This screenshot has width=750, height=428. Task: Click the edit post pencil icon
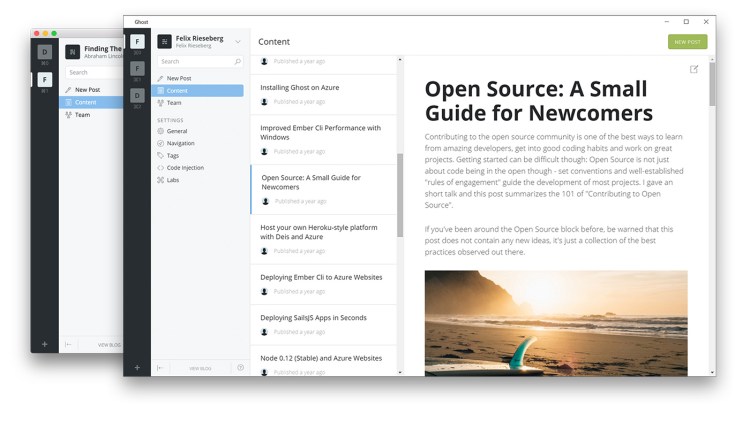(x=695, y=69)
